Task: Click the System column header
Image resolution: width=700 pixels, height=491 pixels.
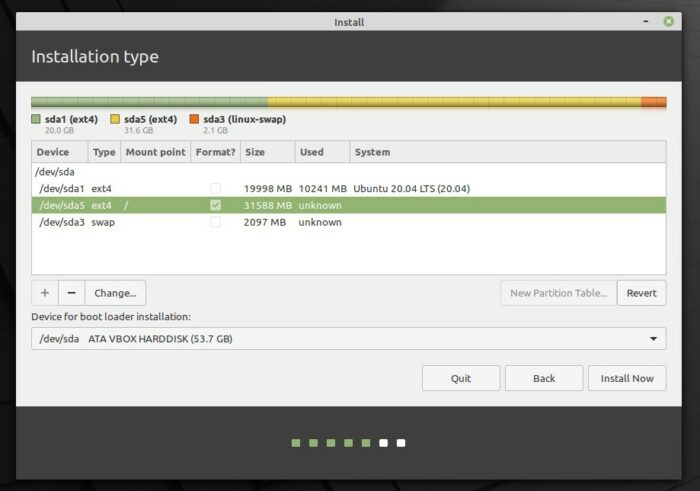Action: (508, 152)
